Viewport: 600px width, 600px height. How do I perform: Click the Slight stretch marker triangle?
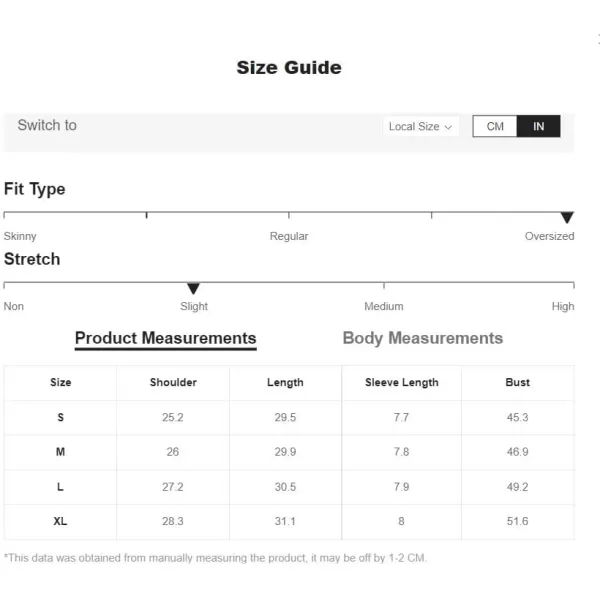(x=193, y=289)
